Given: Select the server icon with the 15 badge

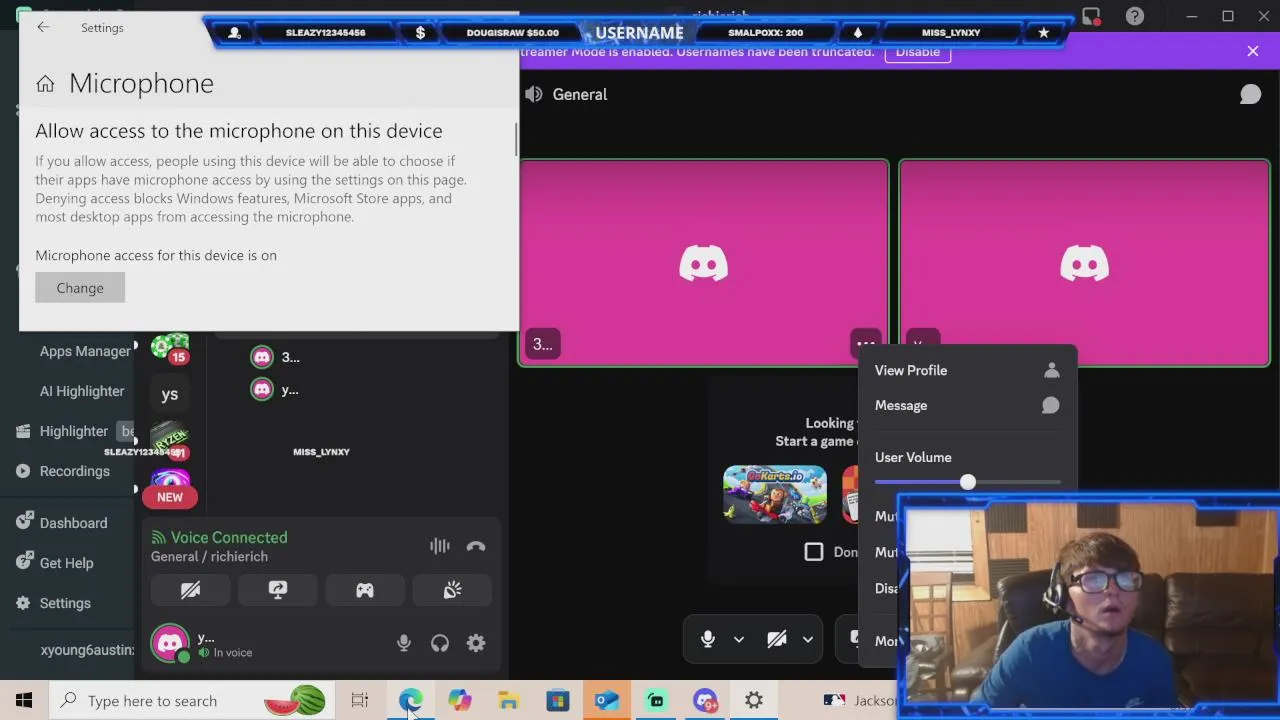Looking at the screenshot, I should (170, 347).
